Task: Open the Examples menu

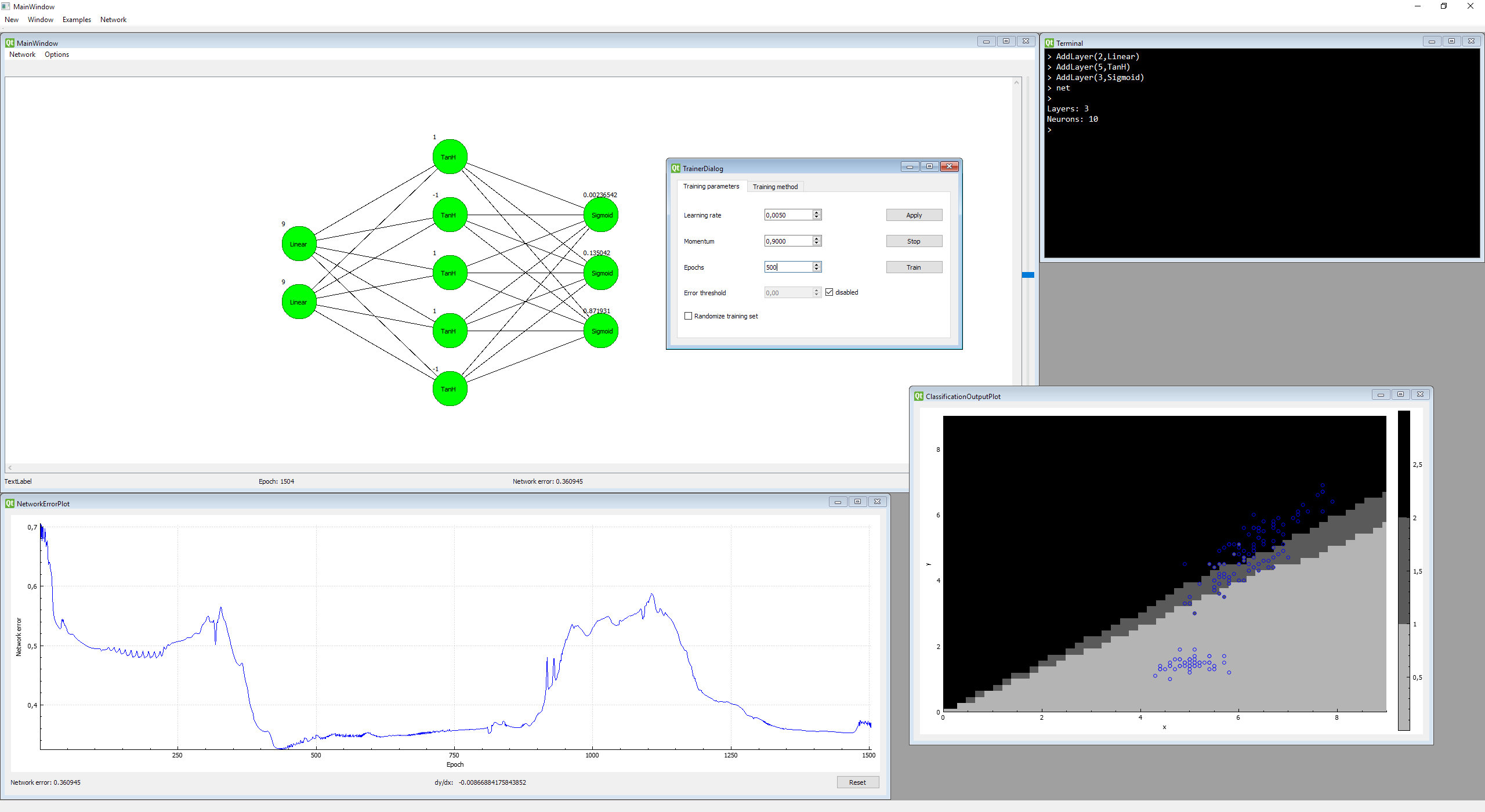Action: pyautogui.click(x=77, y=20)
